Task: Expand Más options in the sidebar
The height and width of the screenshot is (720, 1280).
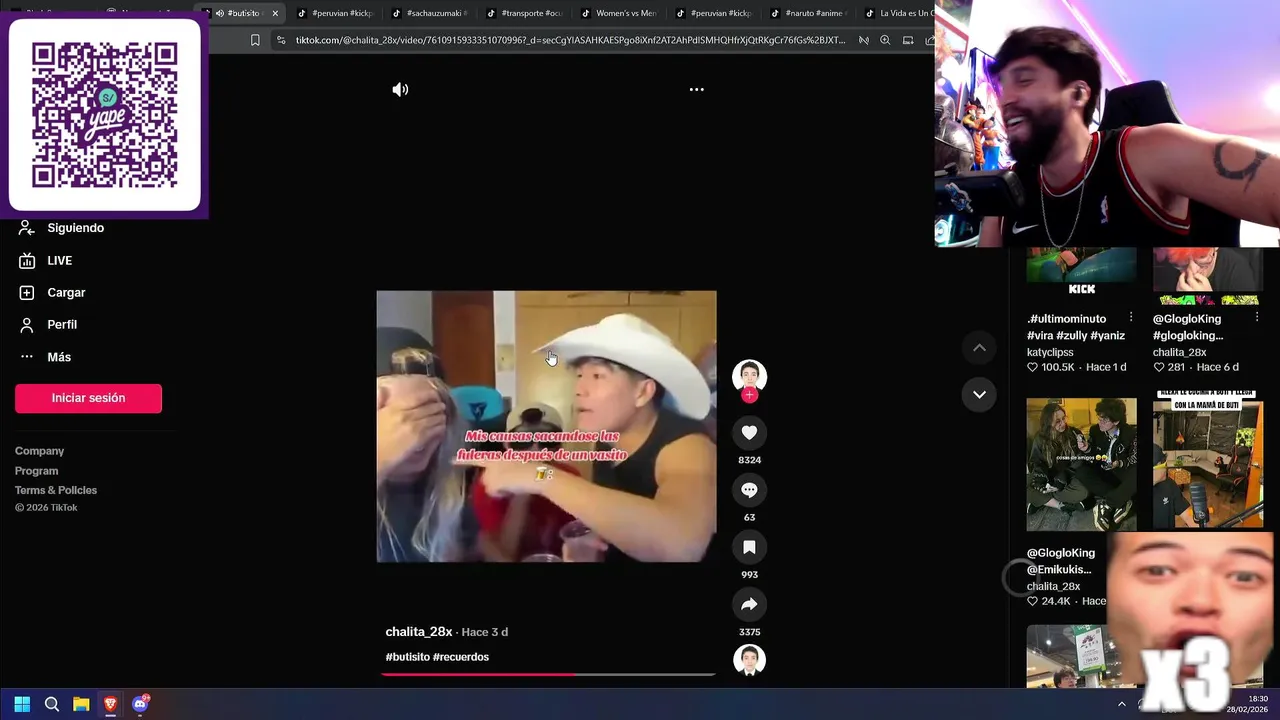Action: tap(45, 357)
